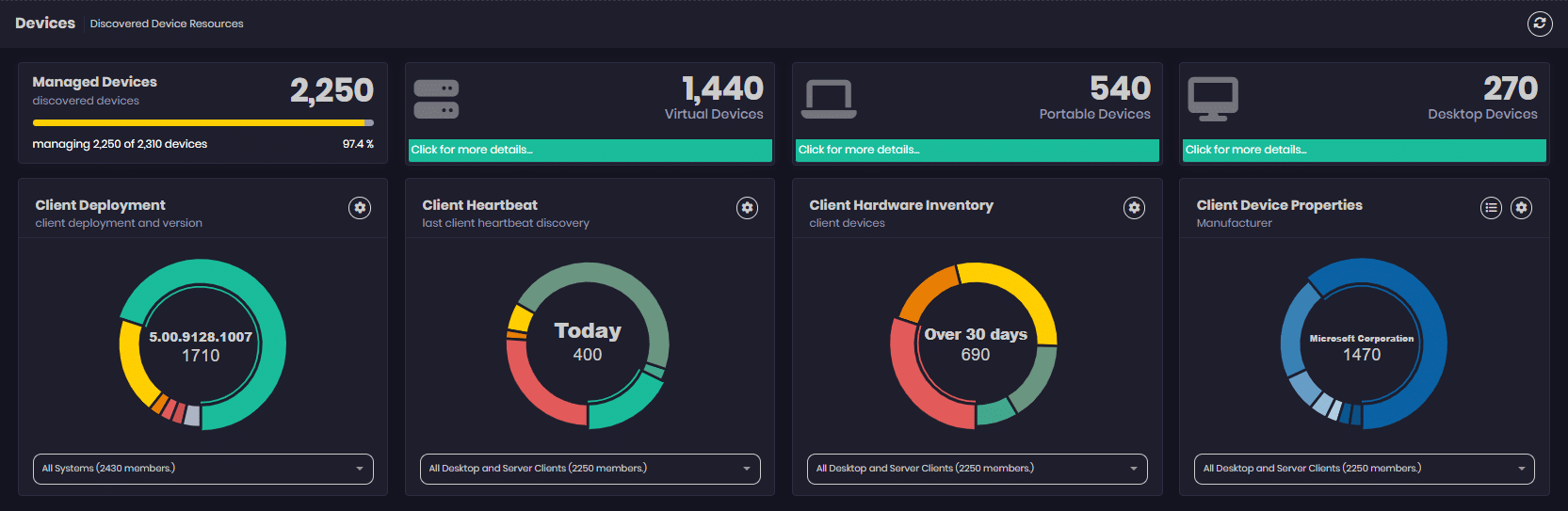
Task: Expand the All Systems (2430 members) dropdown
Action: click(x=202, y=469)
